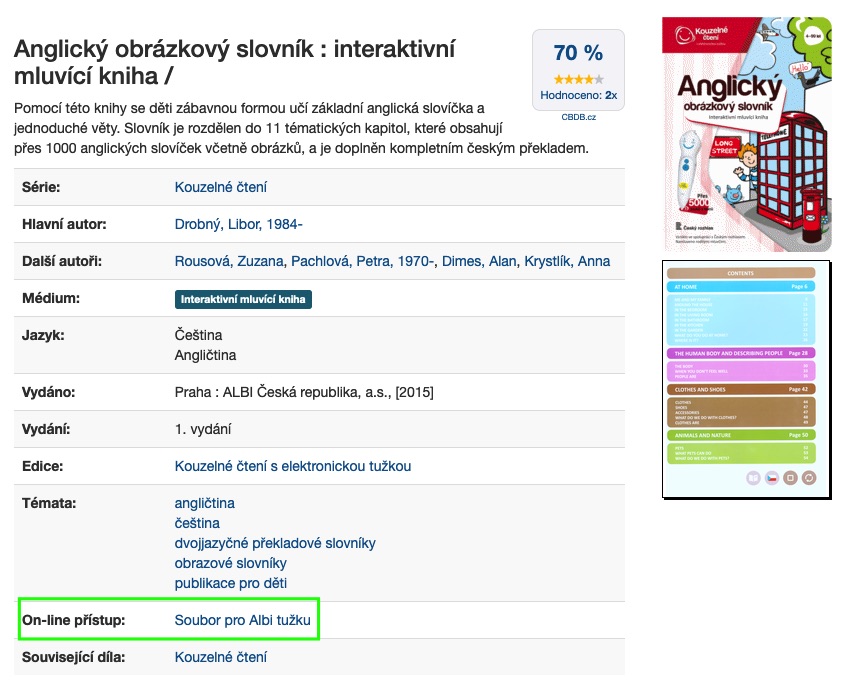
Task: Open the Kouzelné čtení series link
Action: [x=220, y=187]
